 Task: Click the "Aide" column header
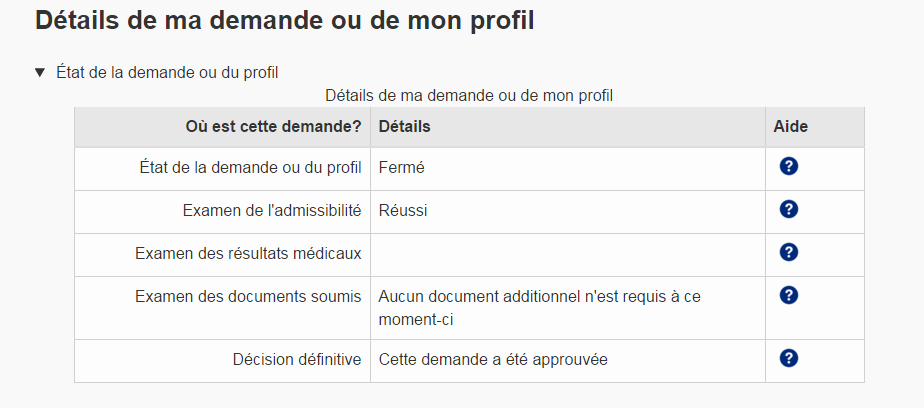tap(790, 127)
